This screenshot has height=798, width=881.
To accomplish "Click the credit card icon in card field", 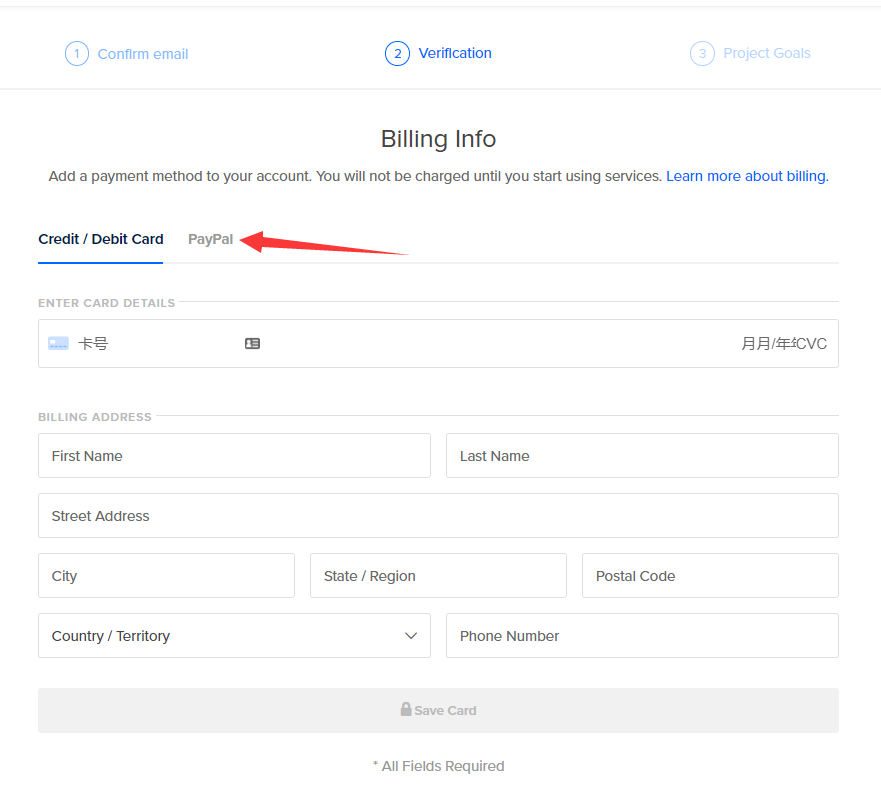I will 58,343.
